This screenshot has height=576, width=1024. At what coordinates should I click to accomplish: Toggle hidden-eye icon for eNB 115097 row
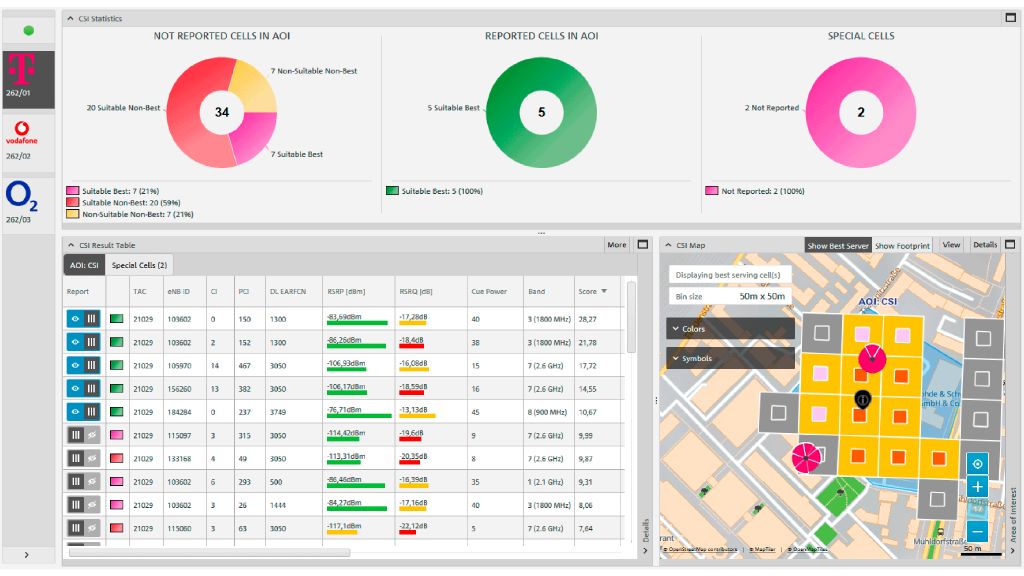(92, 435)
